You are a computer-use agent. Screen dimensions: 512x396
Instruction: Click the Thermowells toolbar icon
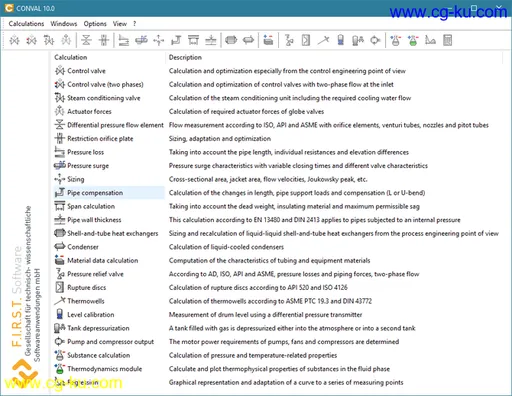click(x=323, y=40)
